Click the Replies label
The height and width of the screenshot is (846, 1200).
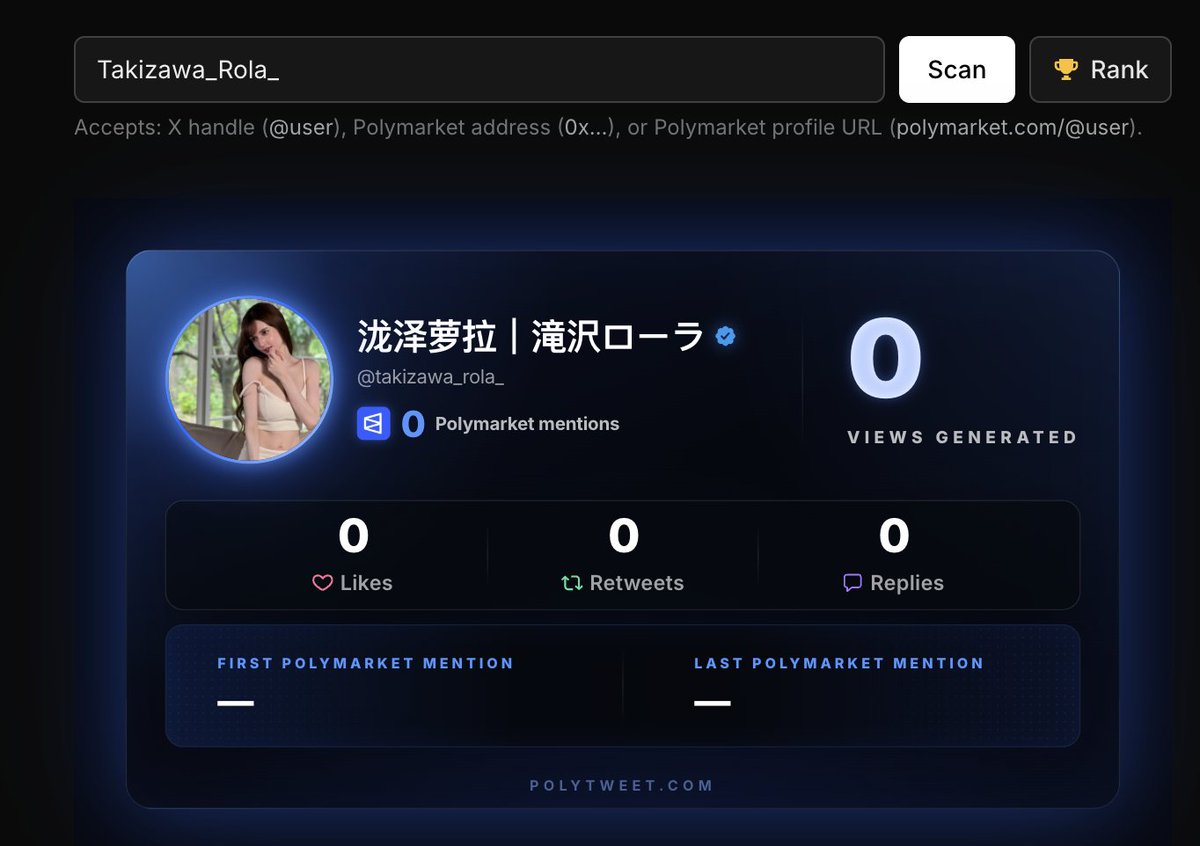907,583
